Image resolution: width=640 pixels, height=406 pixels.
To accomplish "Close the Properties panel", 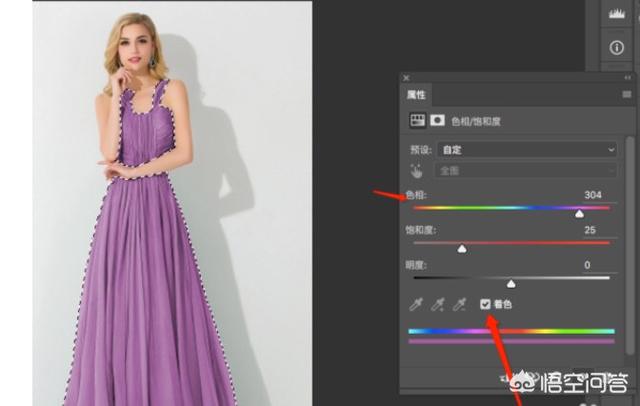I will click(x=406, y=78).
